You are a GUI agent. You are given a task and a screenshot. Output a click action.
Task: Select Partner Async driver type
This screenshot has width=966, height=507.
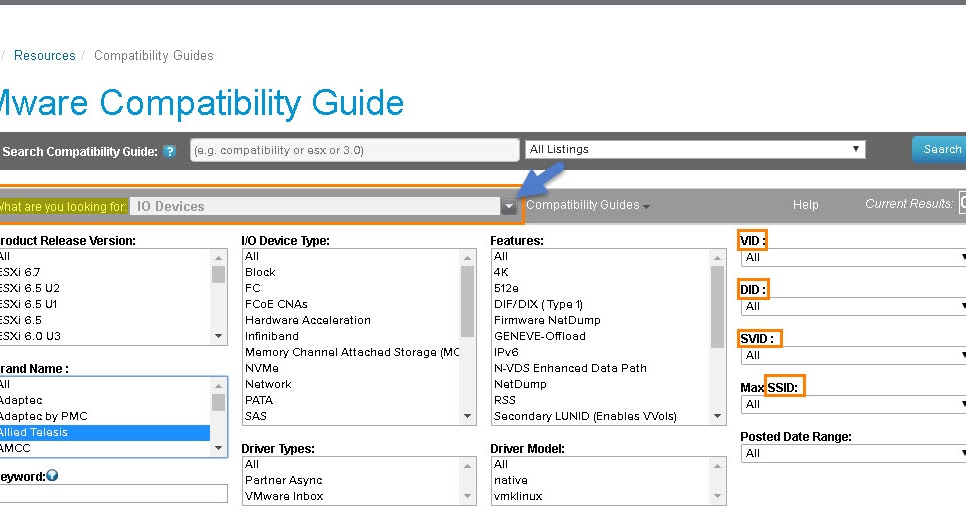283,481
